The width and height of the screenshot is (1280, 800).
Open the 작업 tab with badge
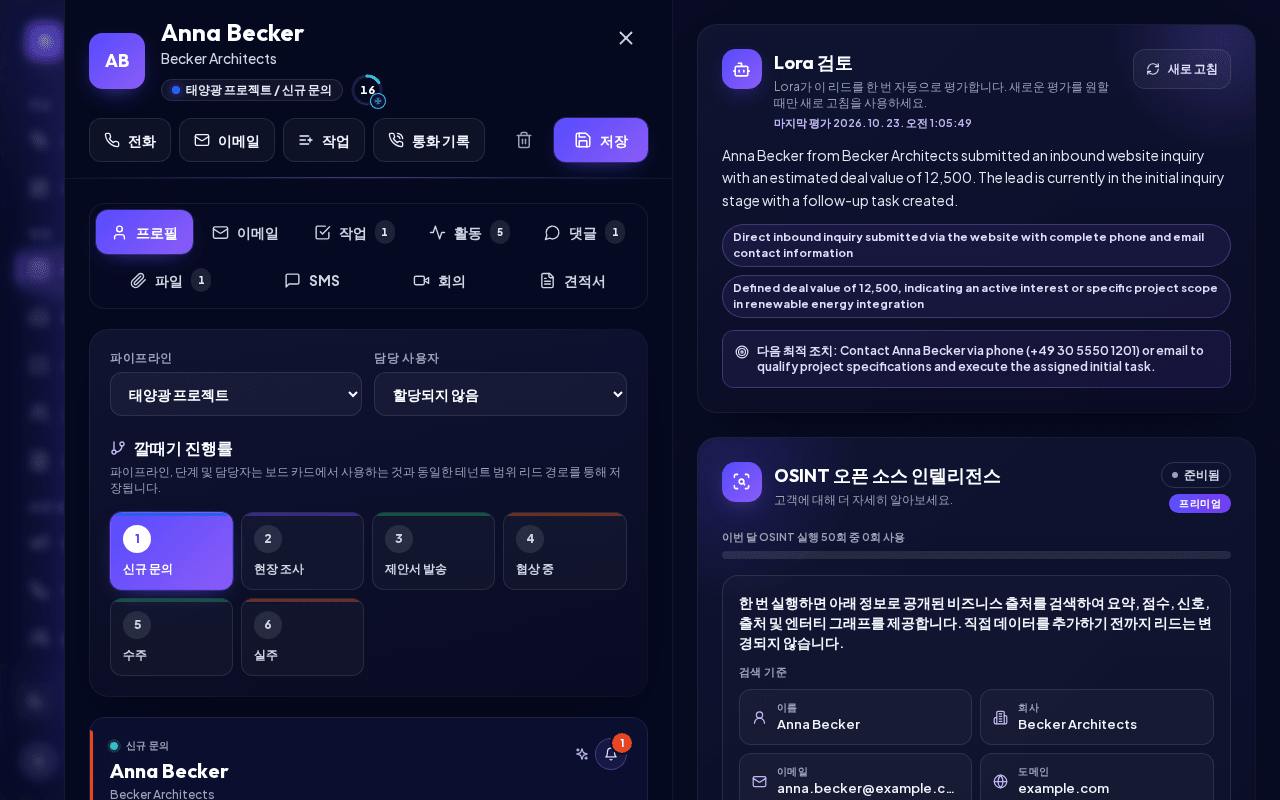pyautogui.click(x=354, y=232)
